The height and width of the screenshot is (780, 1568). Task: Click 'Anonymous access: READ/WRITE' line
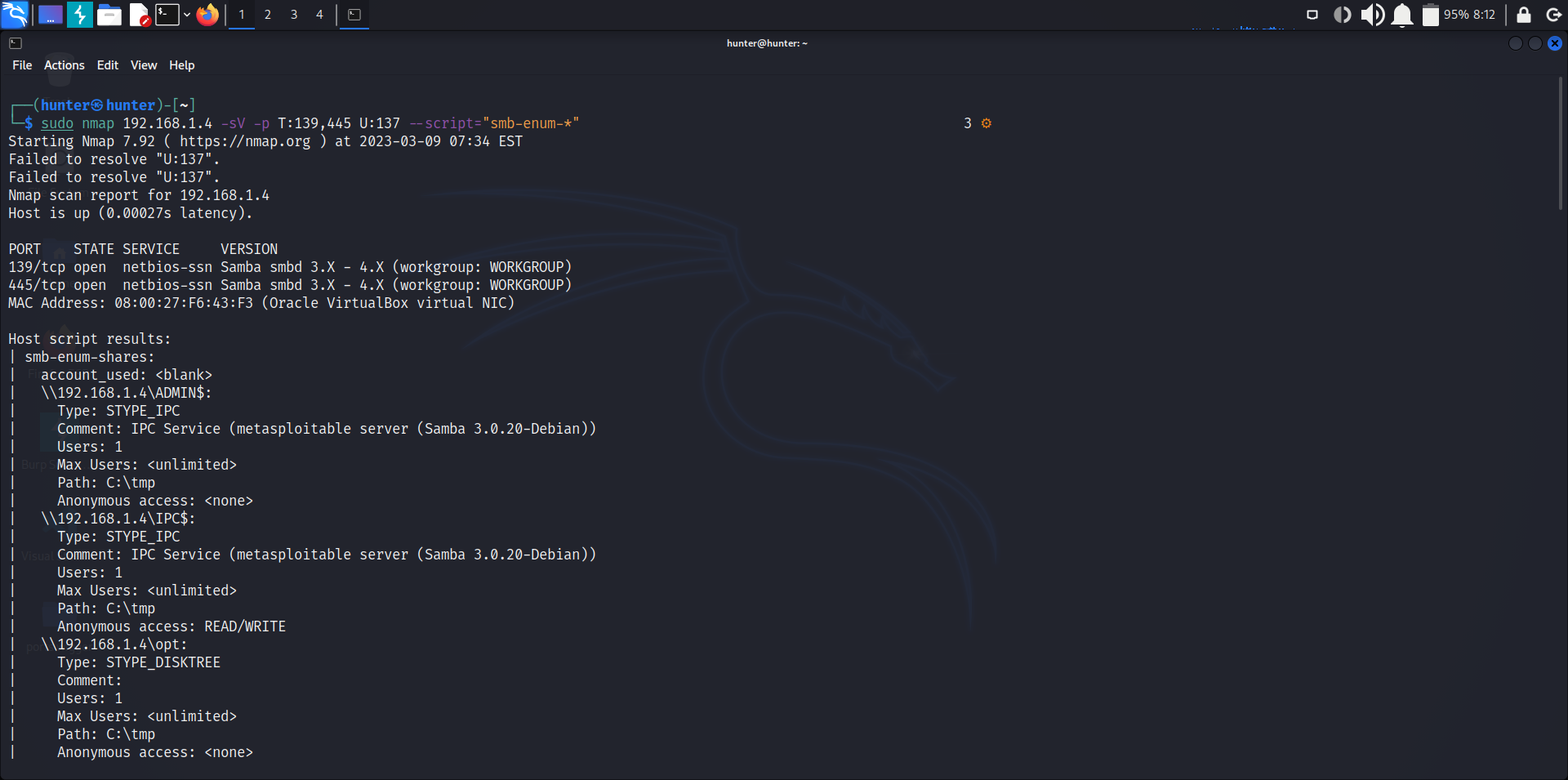171,626
